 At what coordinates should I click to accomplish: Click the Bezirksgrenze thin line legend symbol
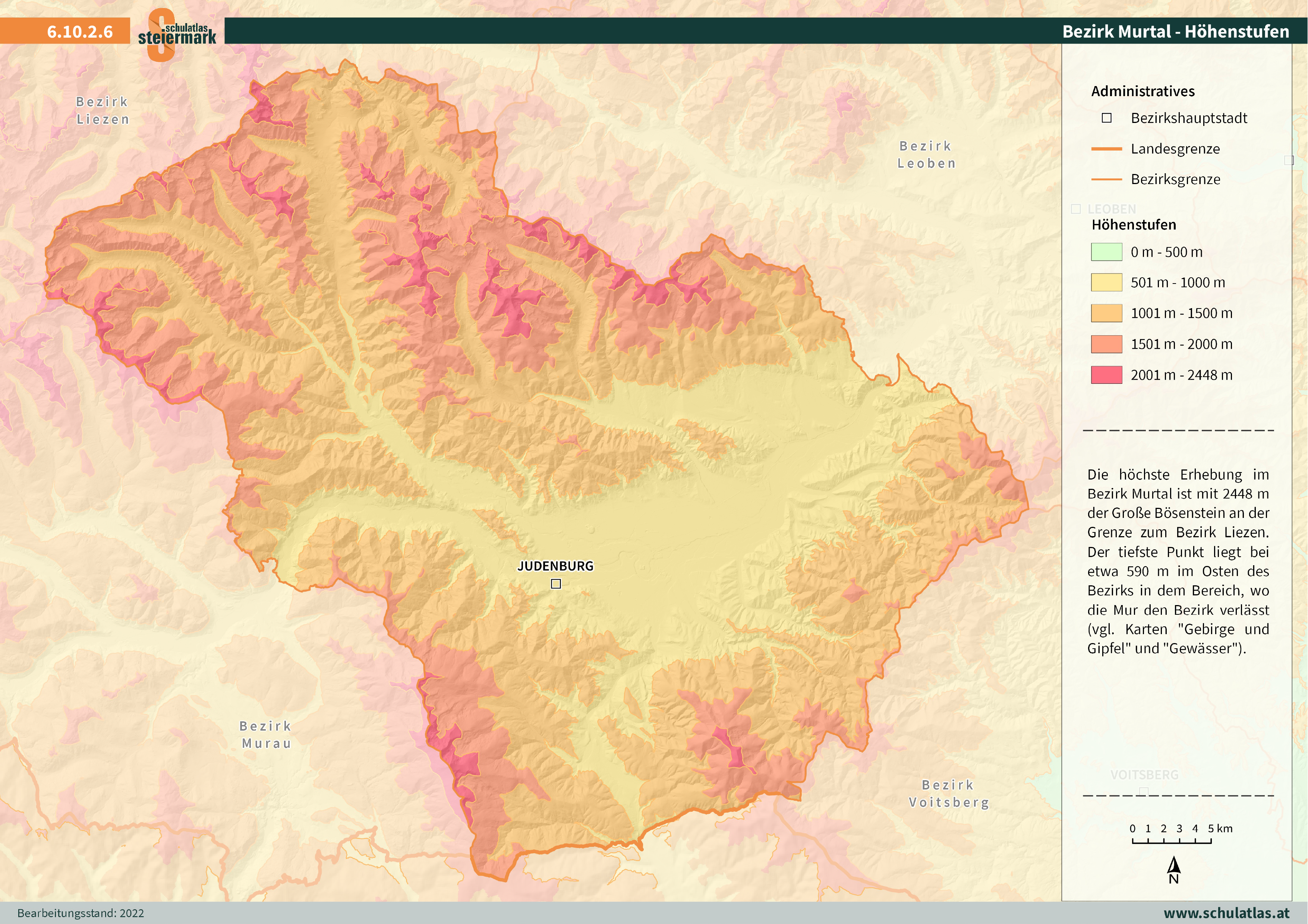(1106, 179)
